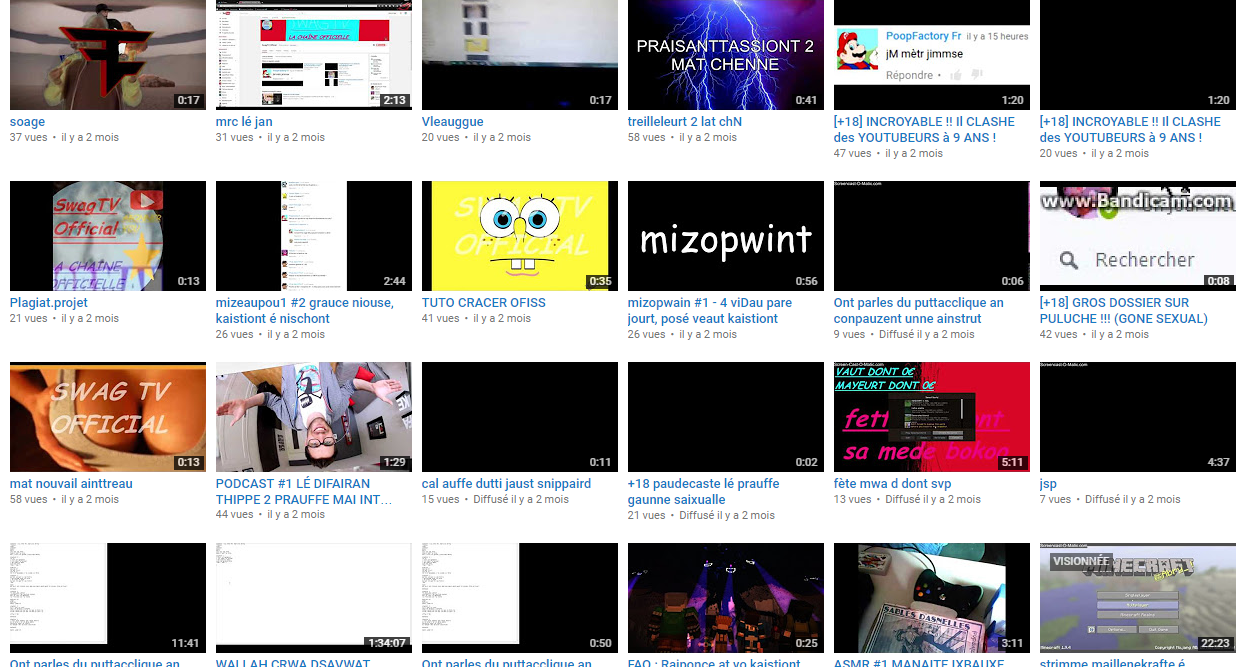1253x667 pixels.
Task: Click the SpongeBob face video thumbnail
Action: click(x=519, y=236)
